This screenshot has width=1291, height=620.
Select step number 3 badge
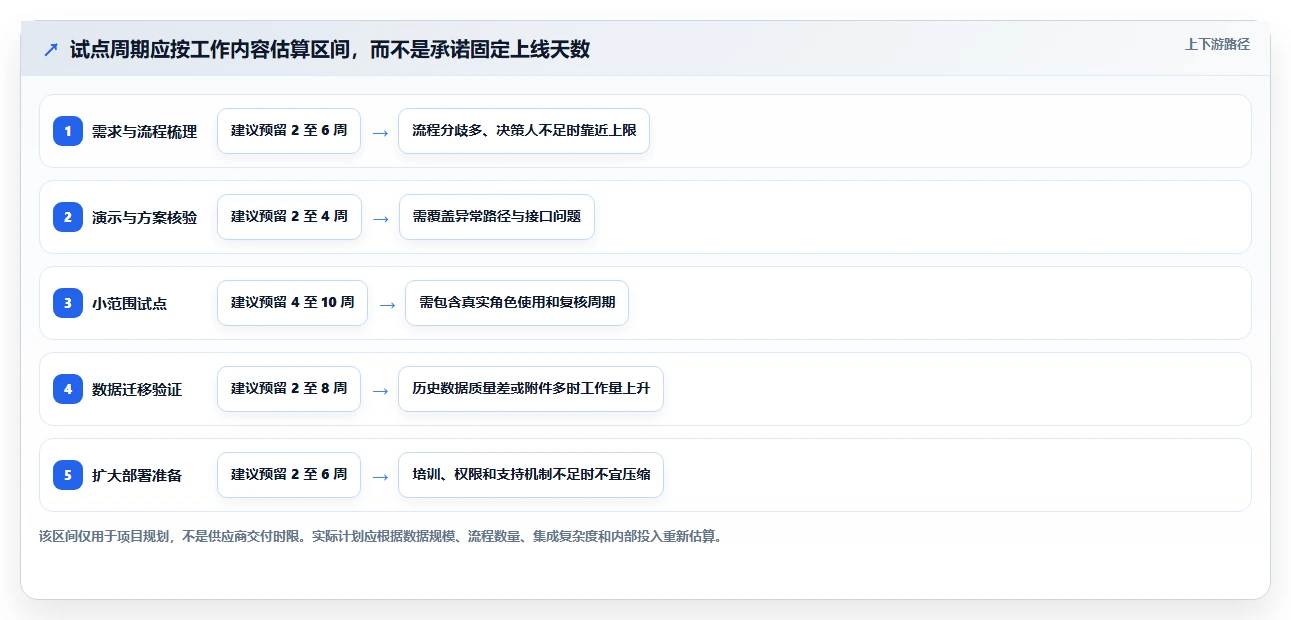pos(68,303)
